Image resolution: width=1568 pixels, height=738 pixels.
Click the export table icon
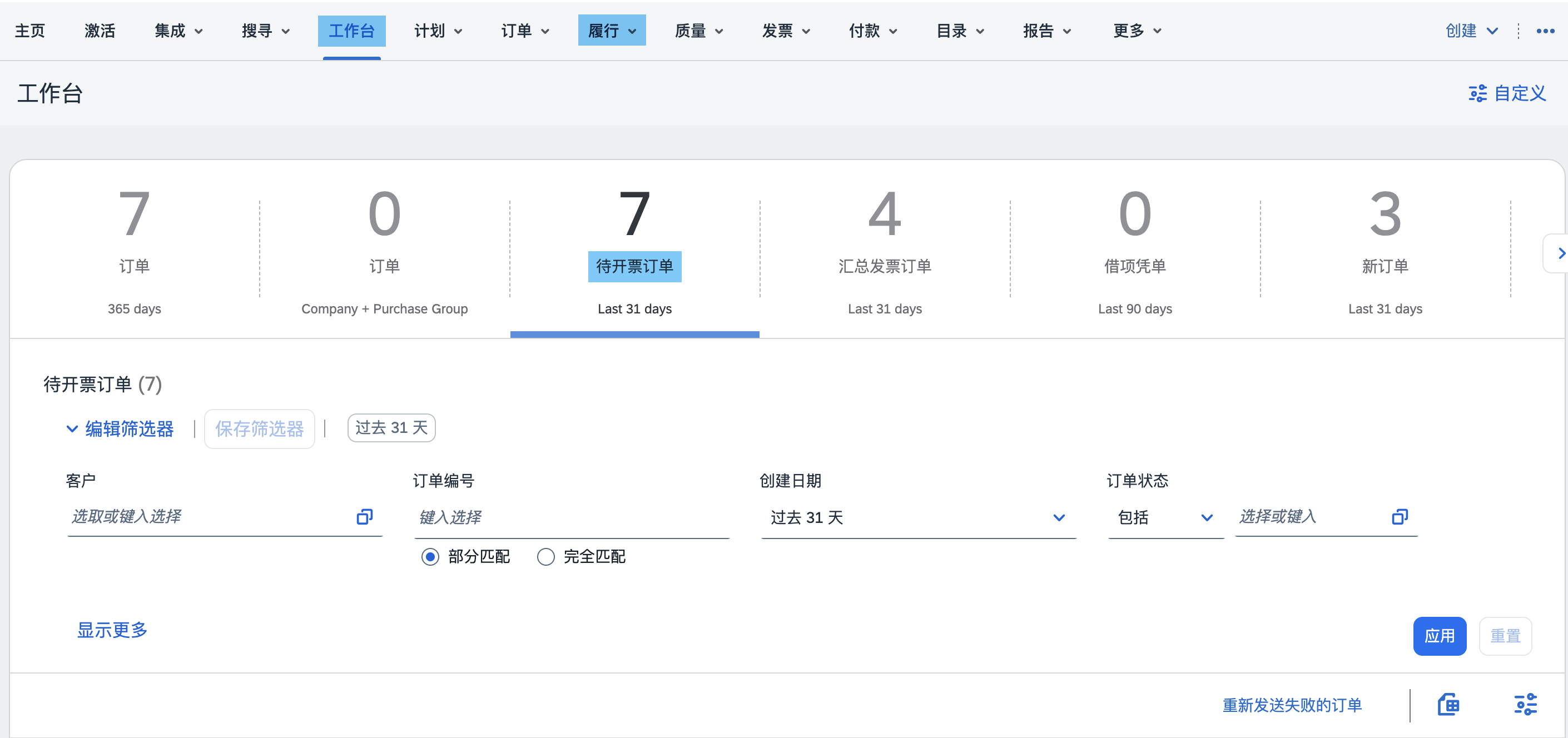pyautogui.click(x=1448, y=705)
